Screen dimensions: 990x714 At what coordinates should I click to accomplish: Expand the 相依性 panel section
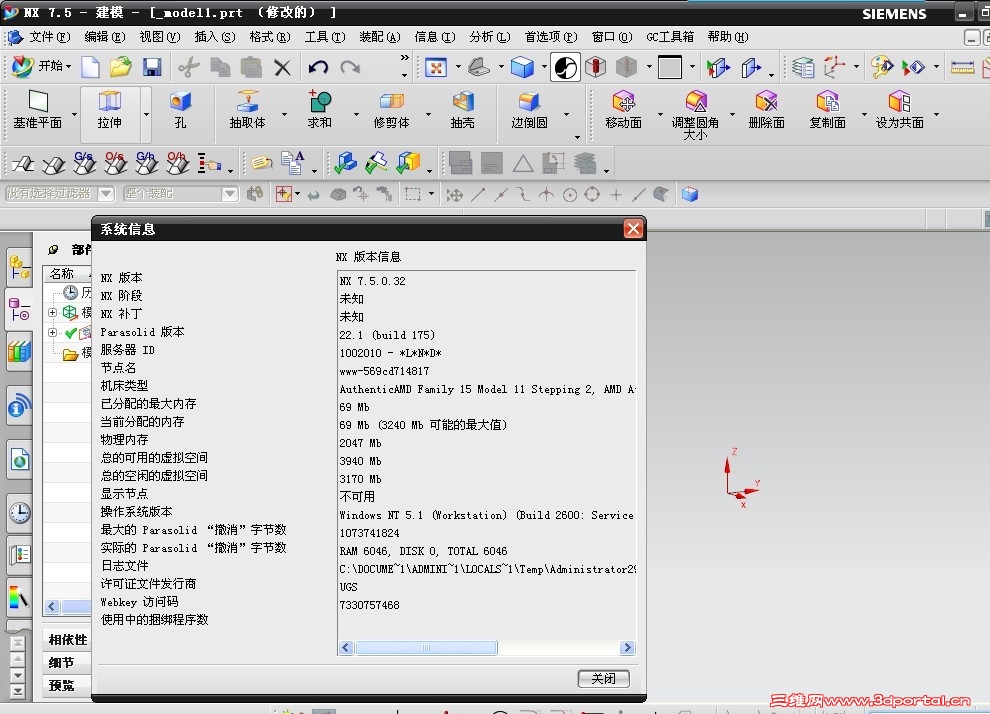click(x=68, y=640)
